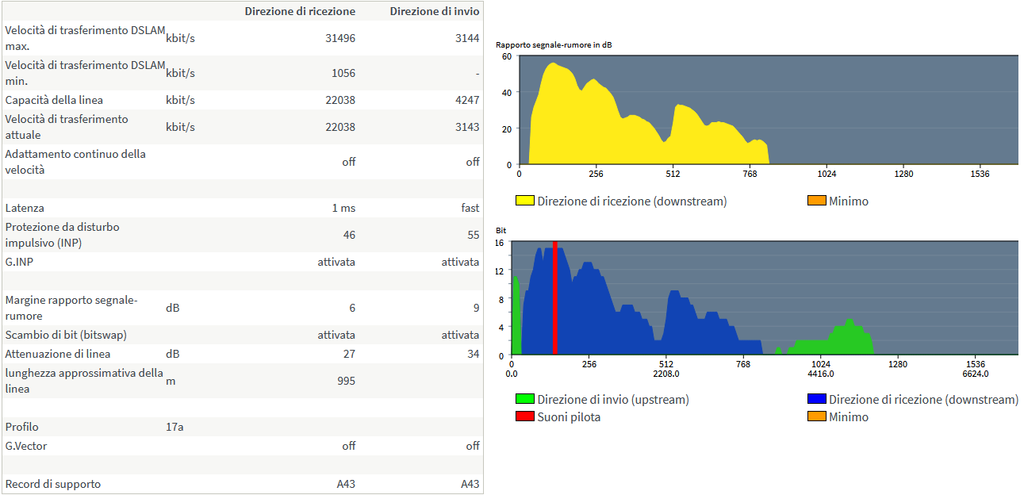
Task: Click the line length value 995
Action: point(344,381)
